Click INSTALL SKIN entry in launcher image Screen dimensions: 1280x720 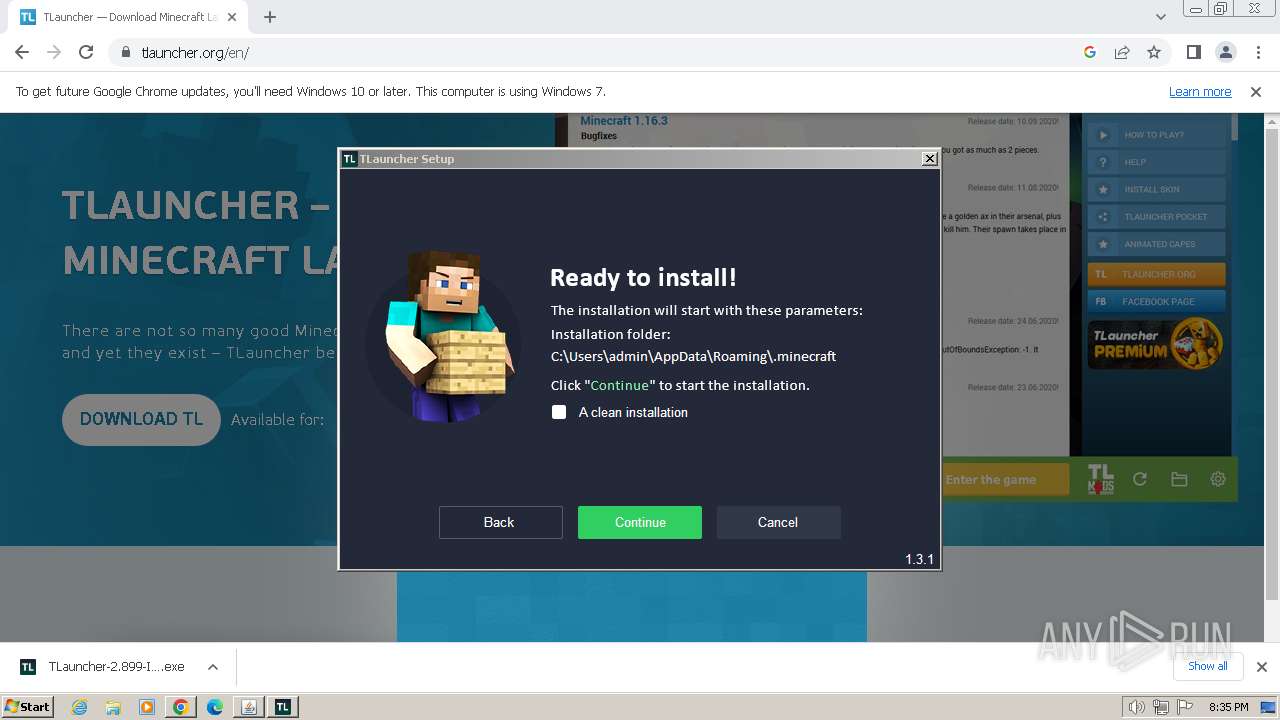click(1156, 189)
